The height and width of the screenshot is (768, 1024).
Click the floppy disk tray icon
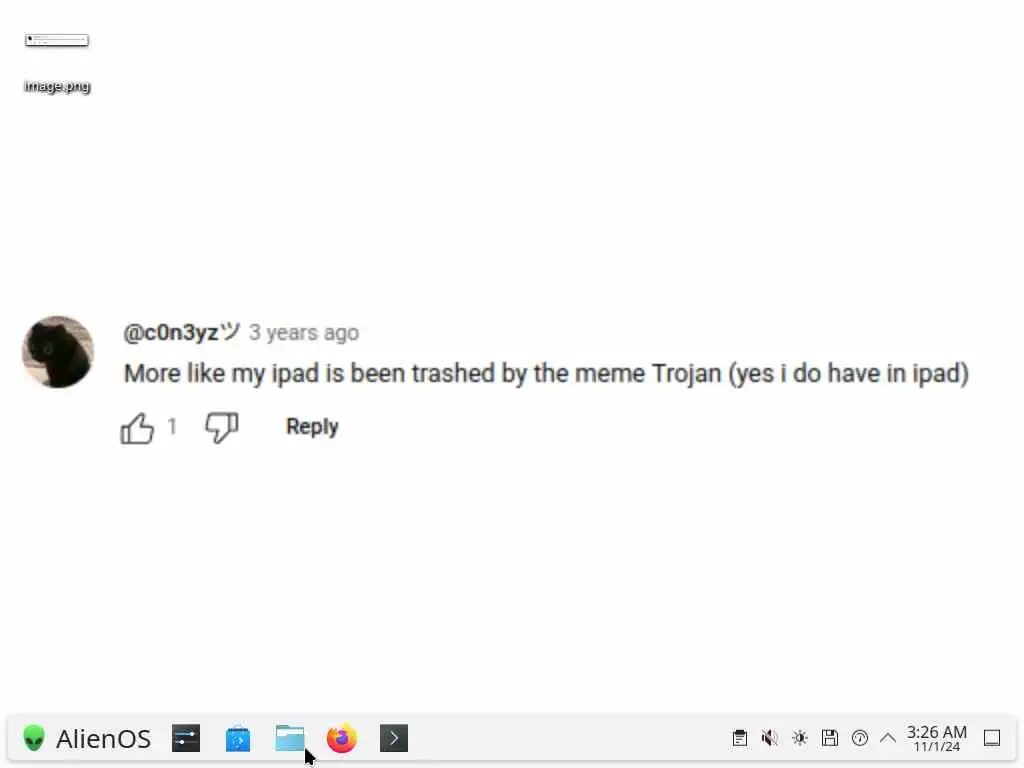point(830,738)
